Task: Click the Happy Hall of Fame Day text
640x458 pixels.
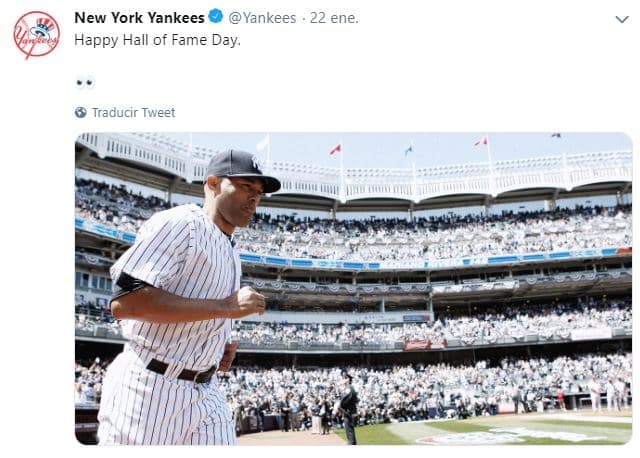Action: (157, 40)
